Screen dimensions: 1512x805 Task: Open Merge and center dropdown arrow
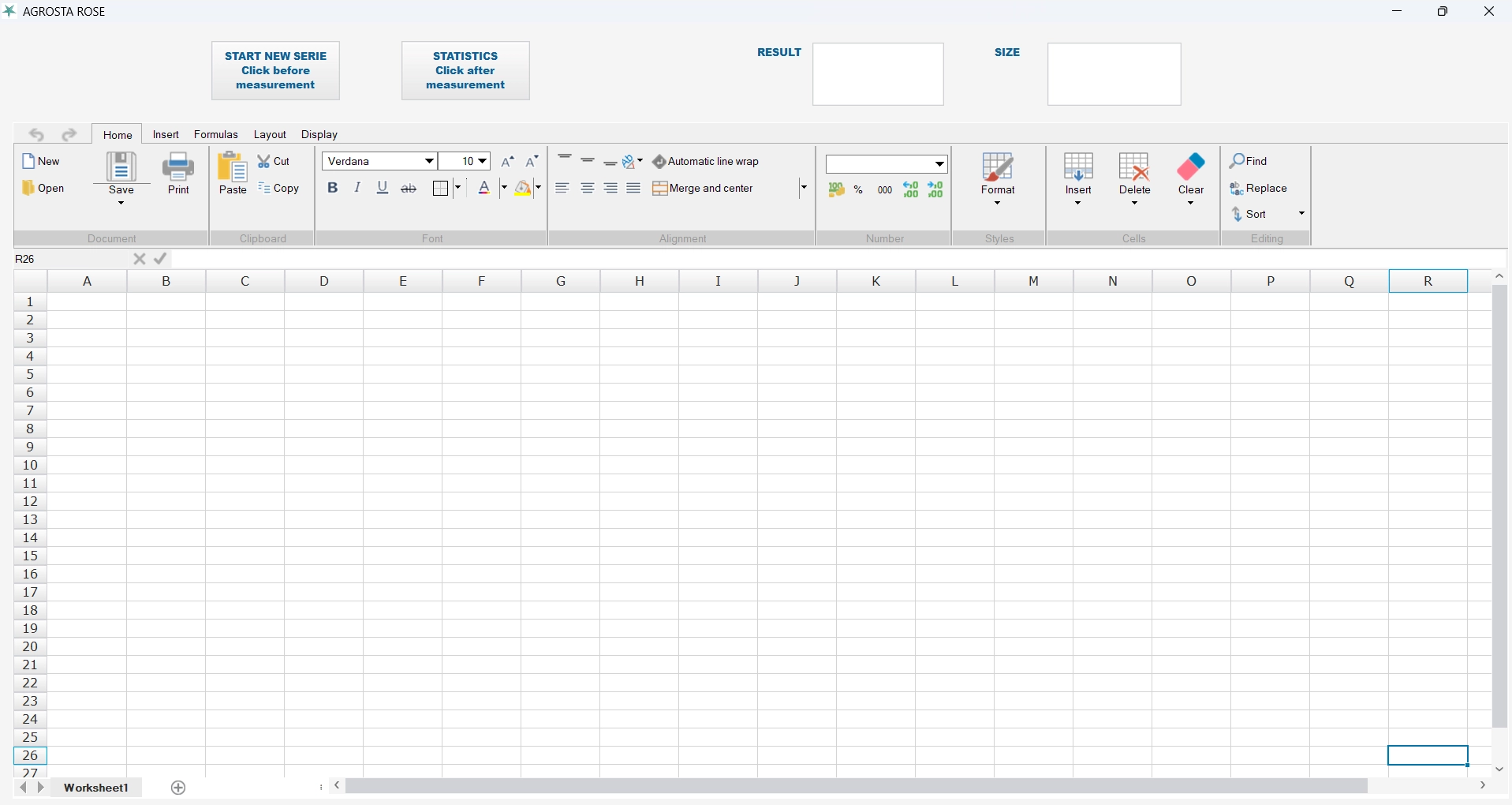pos(804,188)
